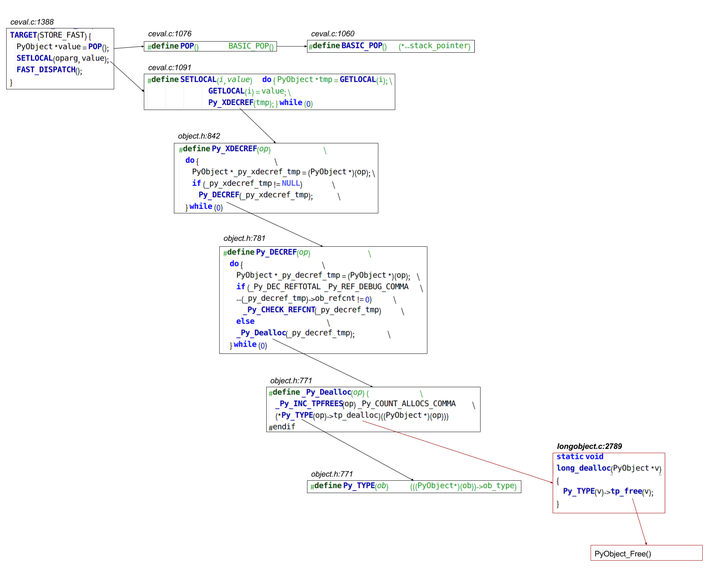Click the TARGET(STORE_FAST) code box
The height and width of the screenshot is (573, 720).
[60, 59]
